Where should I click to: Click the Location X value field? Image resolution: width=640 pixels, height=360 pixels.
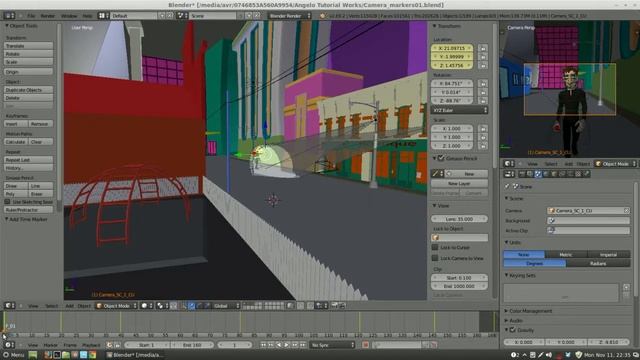[452, 48]
